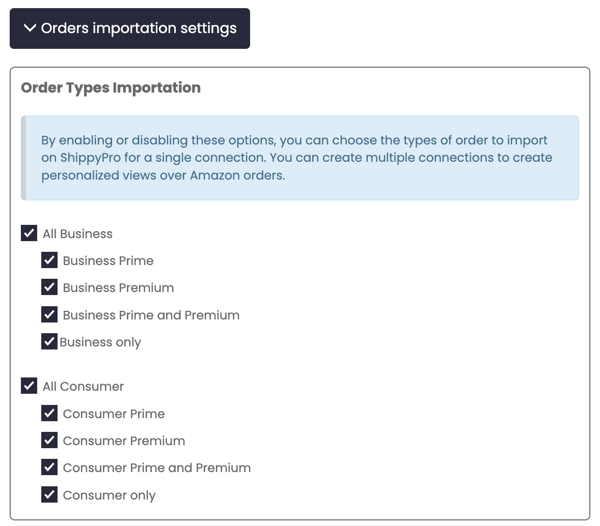Click the blue info message box

pyautogui.click(x=300, y=158)
